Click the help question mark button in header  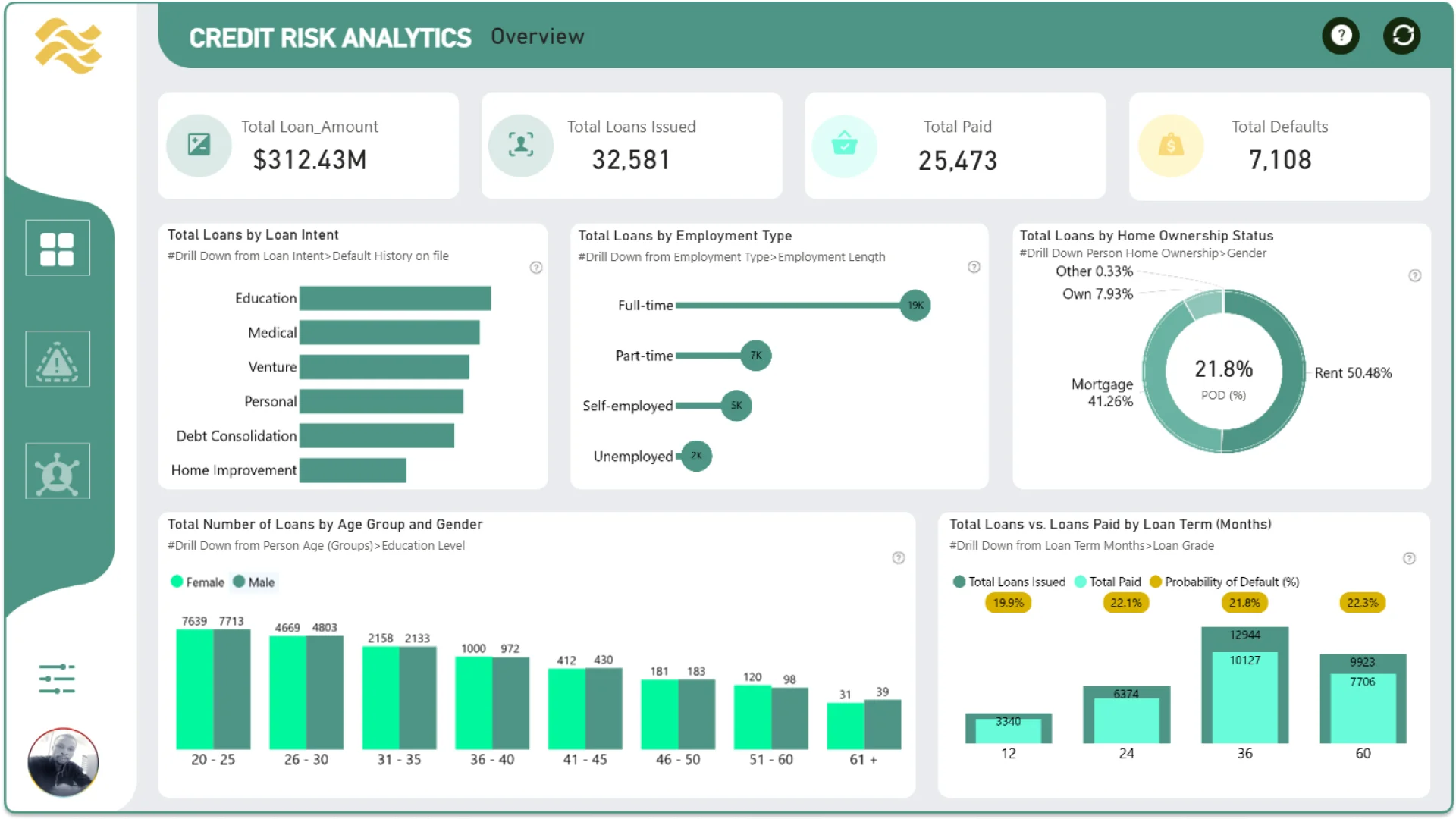1341,36
